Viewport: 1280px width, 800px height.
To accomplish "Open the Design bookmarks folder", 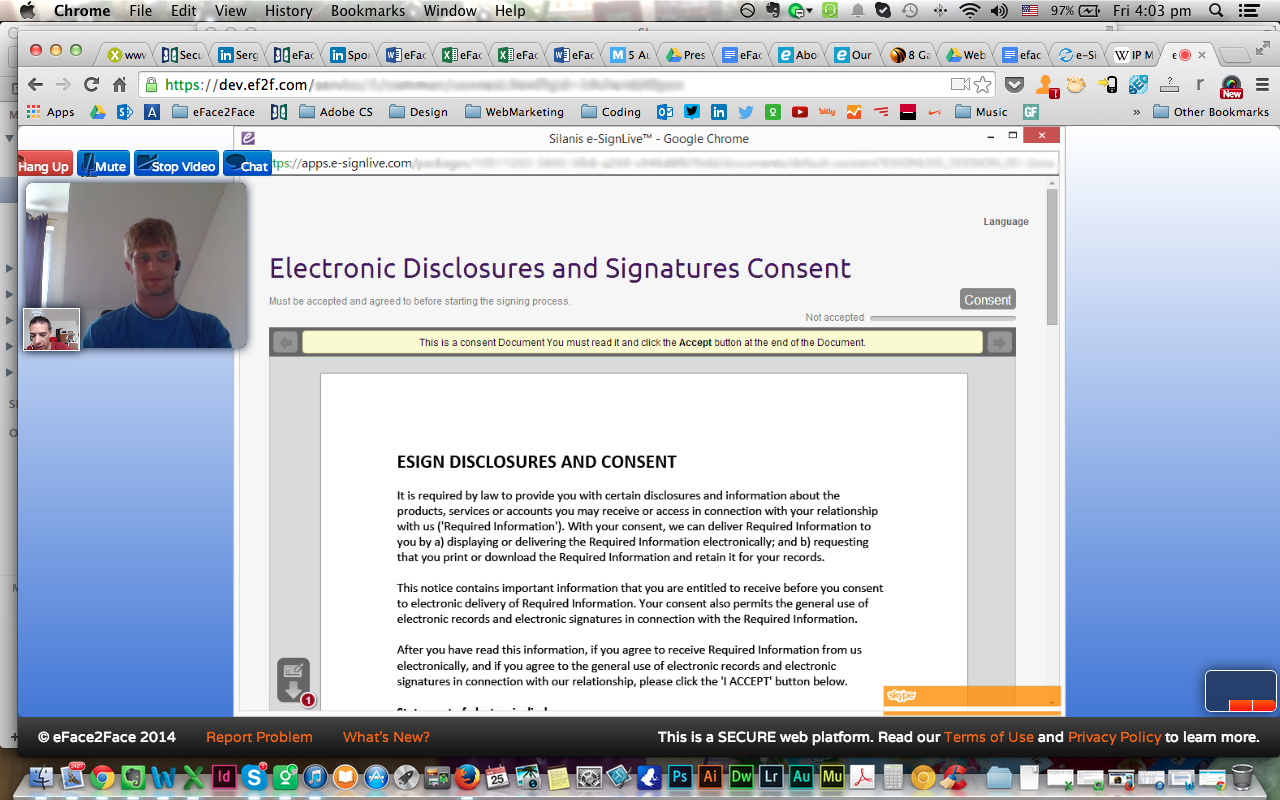I will pyautogui.click(x=418, y=112).
